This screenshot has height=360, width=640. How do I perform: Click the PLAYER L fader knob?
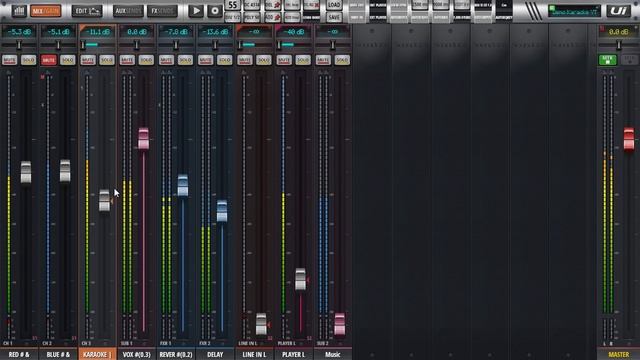[300, 279]
